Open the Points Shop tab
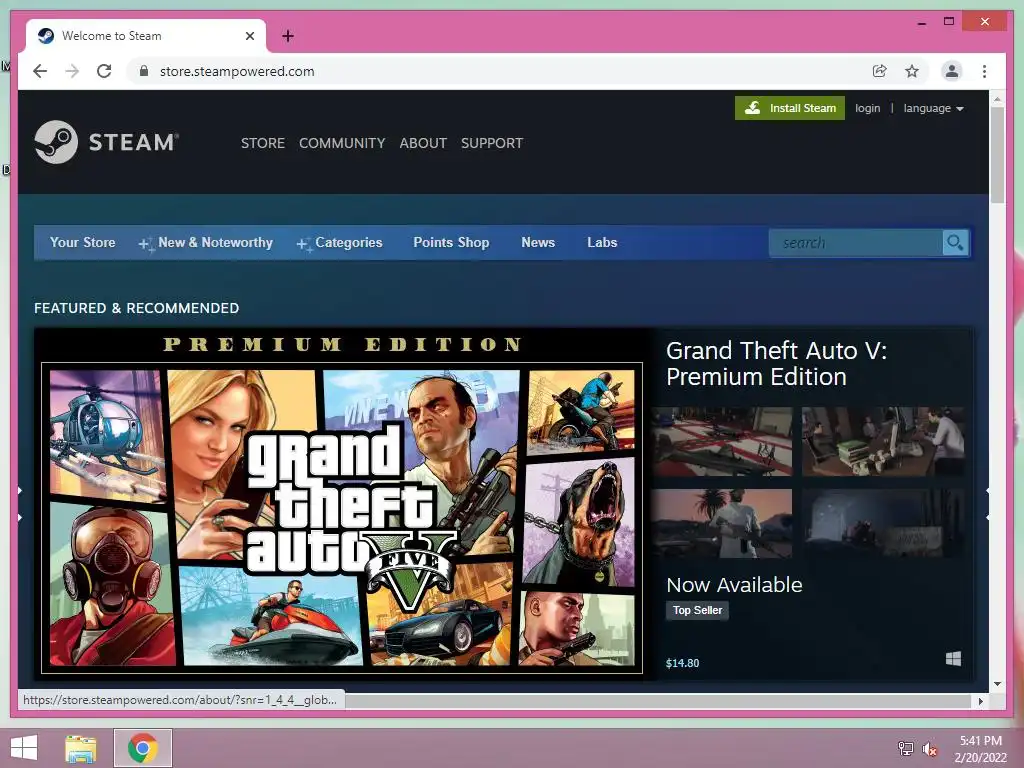The image size is (1024, 768). pyautogui.click(x=451, y=242)
